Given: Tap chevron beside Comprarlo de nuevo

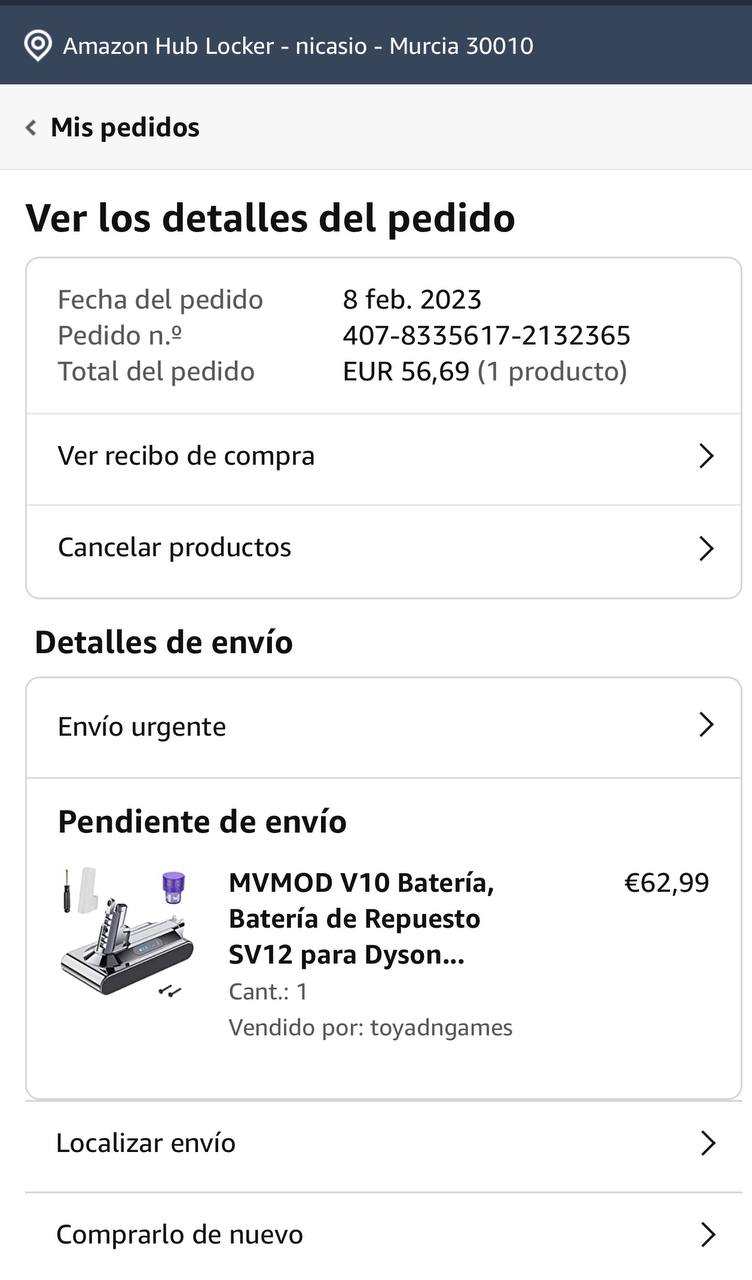Looking at the screenshot, I should tap(708, 1235).
